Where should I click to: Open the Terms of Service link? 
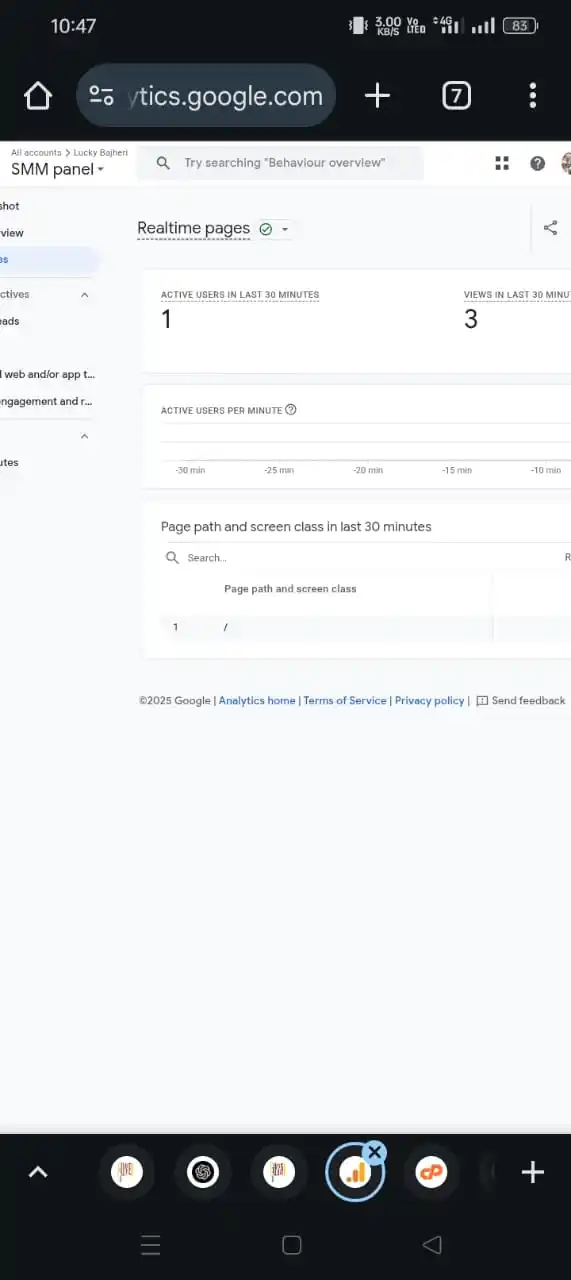coord(345,701)
